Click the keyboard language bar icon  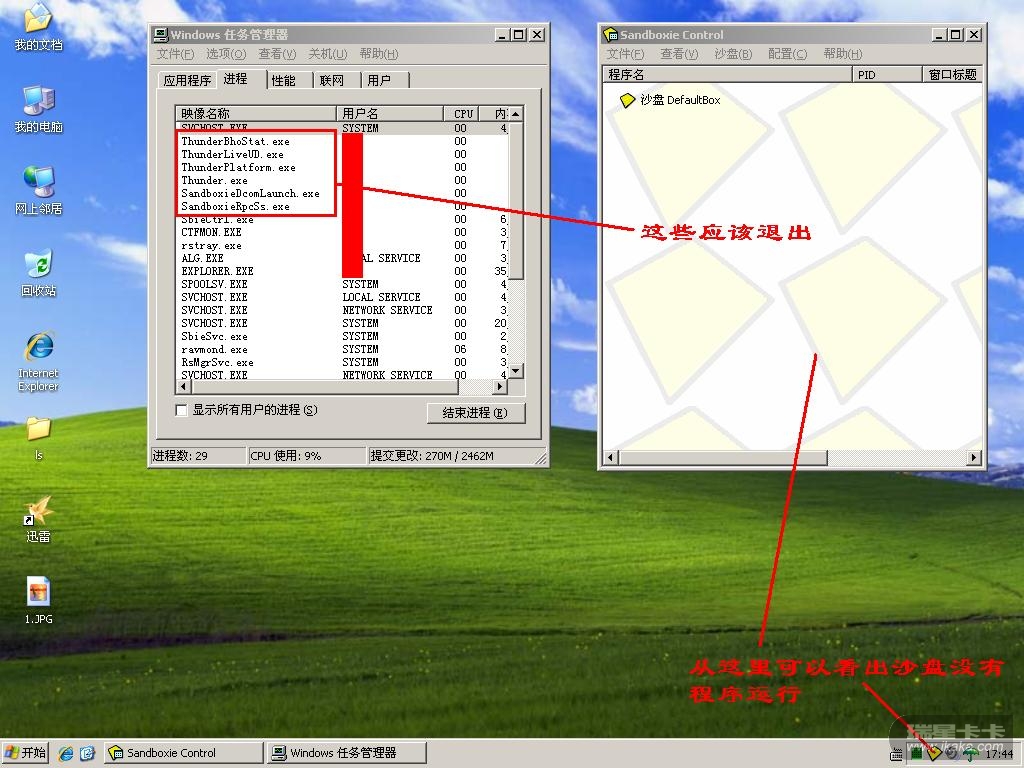pos(897,755)
